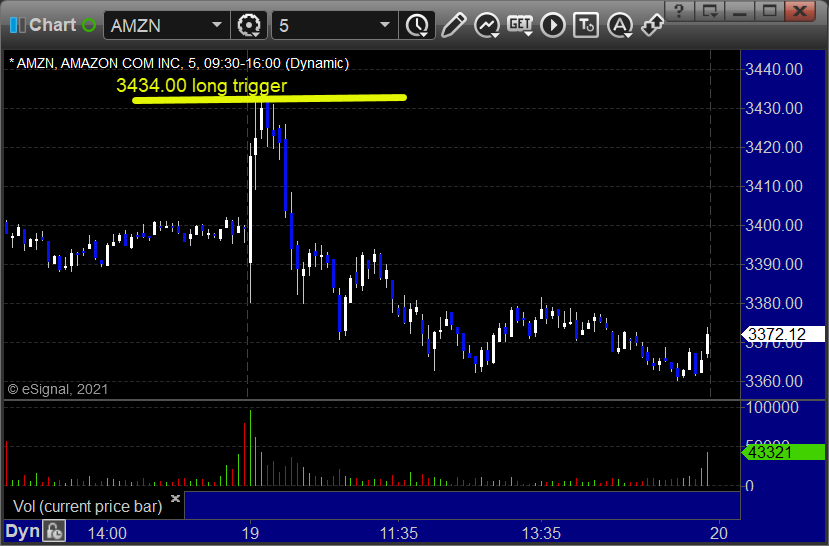The image size is (829, 546).
Task: Click the 13:35 time axis label
Action: point(541,533)
